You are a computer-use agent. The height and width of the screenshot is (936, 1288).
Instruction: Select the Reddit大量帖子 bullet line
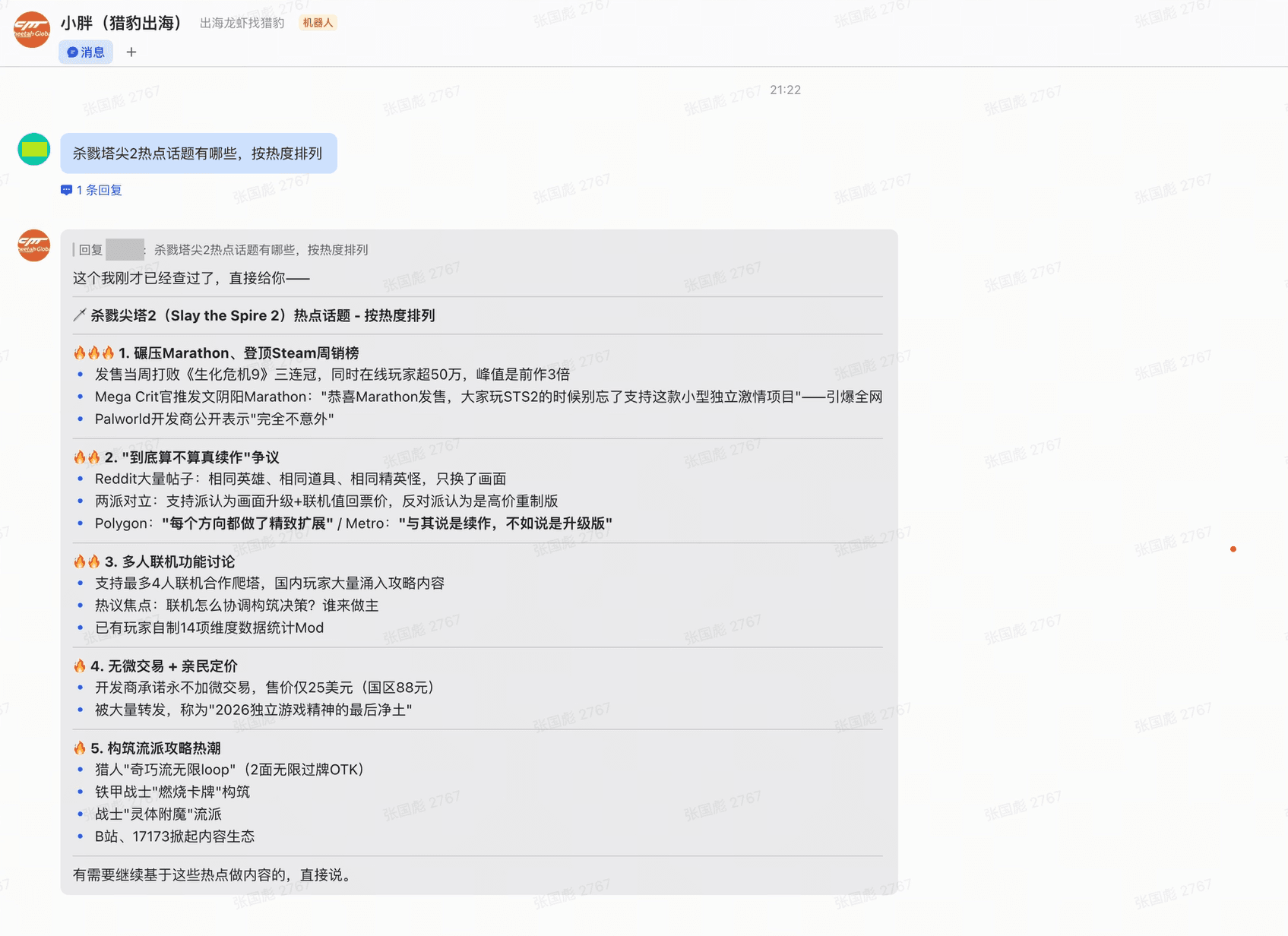(x=300, y=479)
